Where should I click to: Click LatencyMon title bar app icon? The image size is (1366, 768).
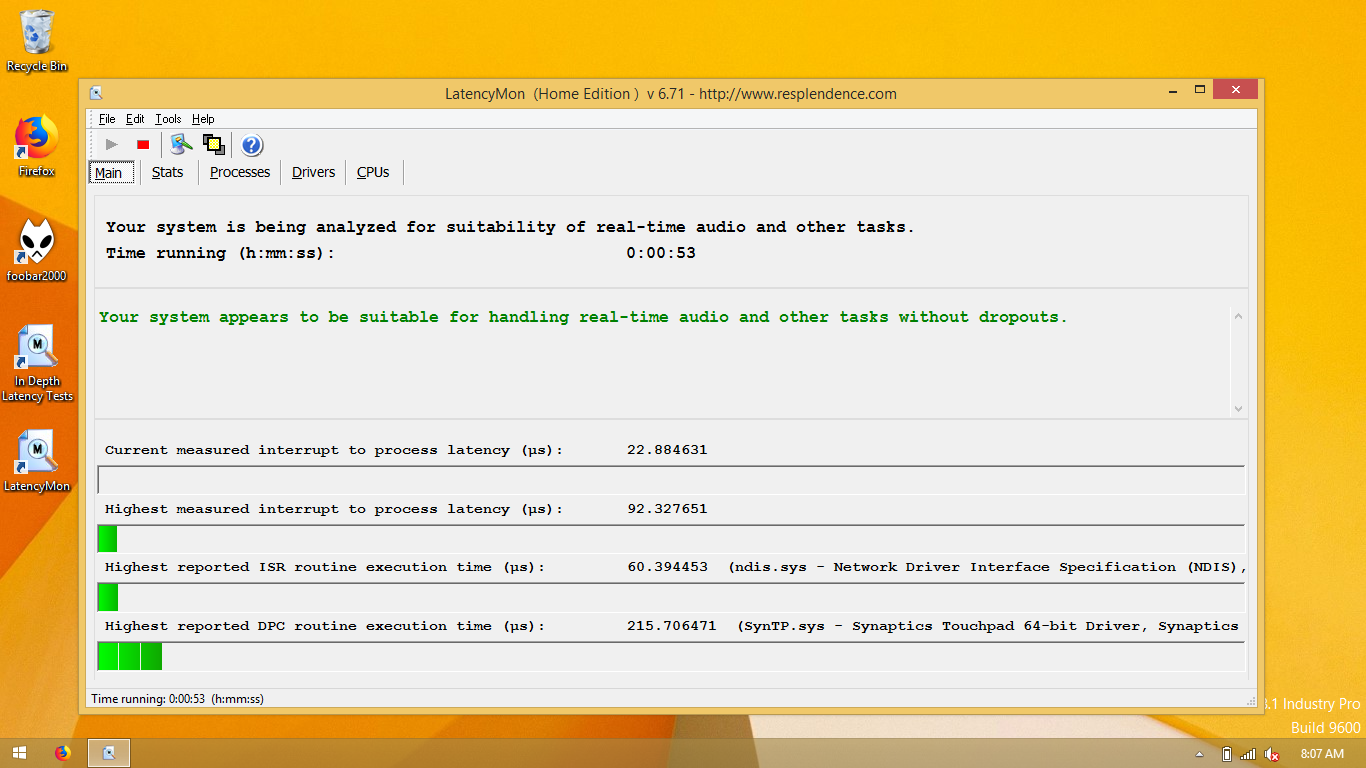[96, 93]
